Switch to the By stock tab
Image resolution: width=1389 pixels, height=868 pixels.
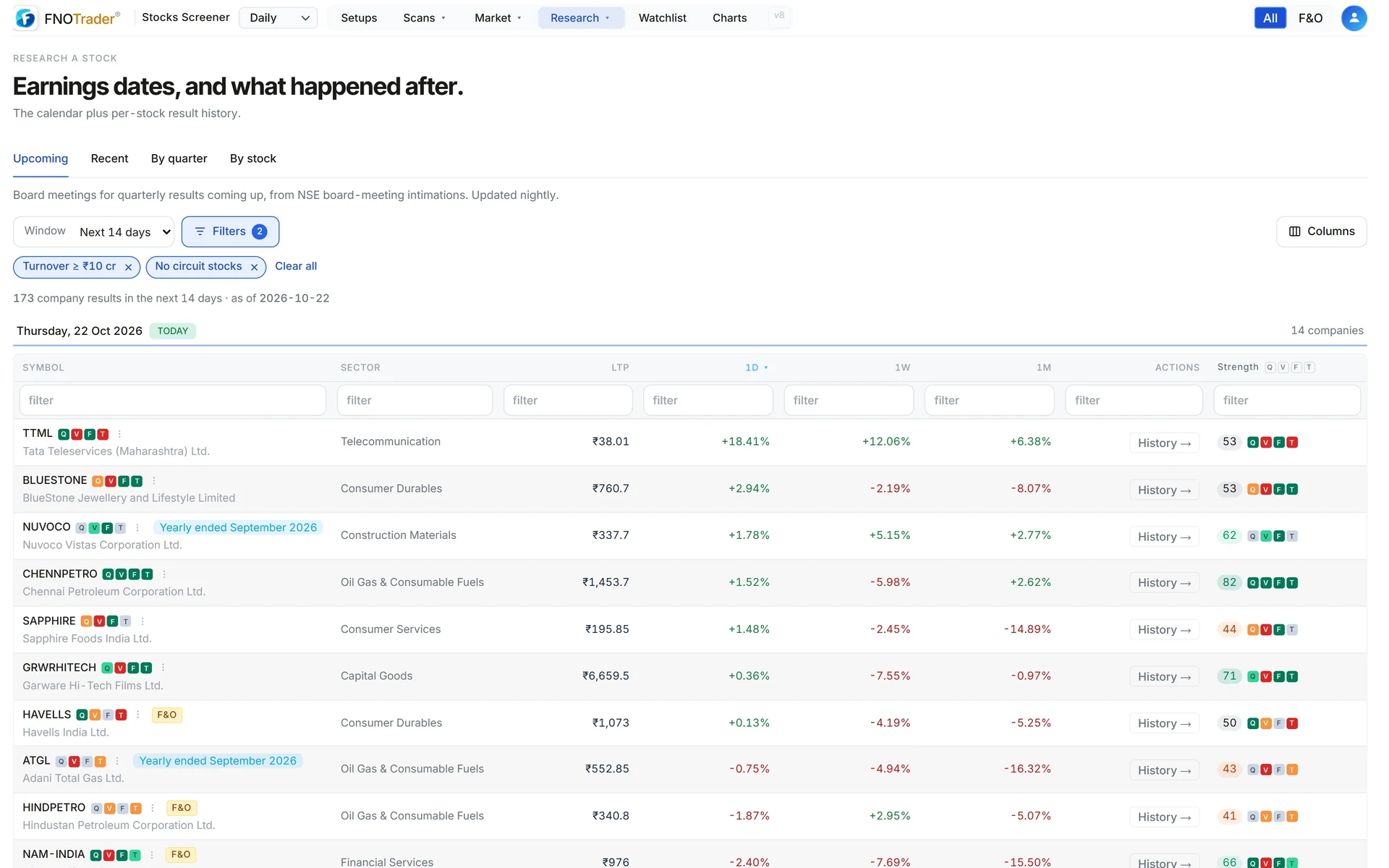click(252, 158)
